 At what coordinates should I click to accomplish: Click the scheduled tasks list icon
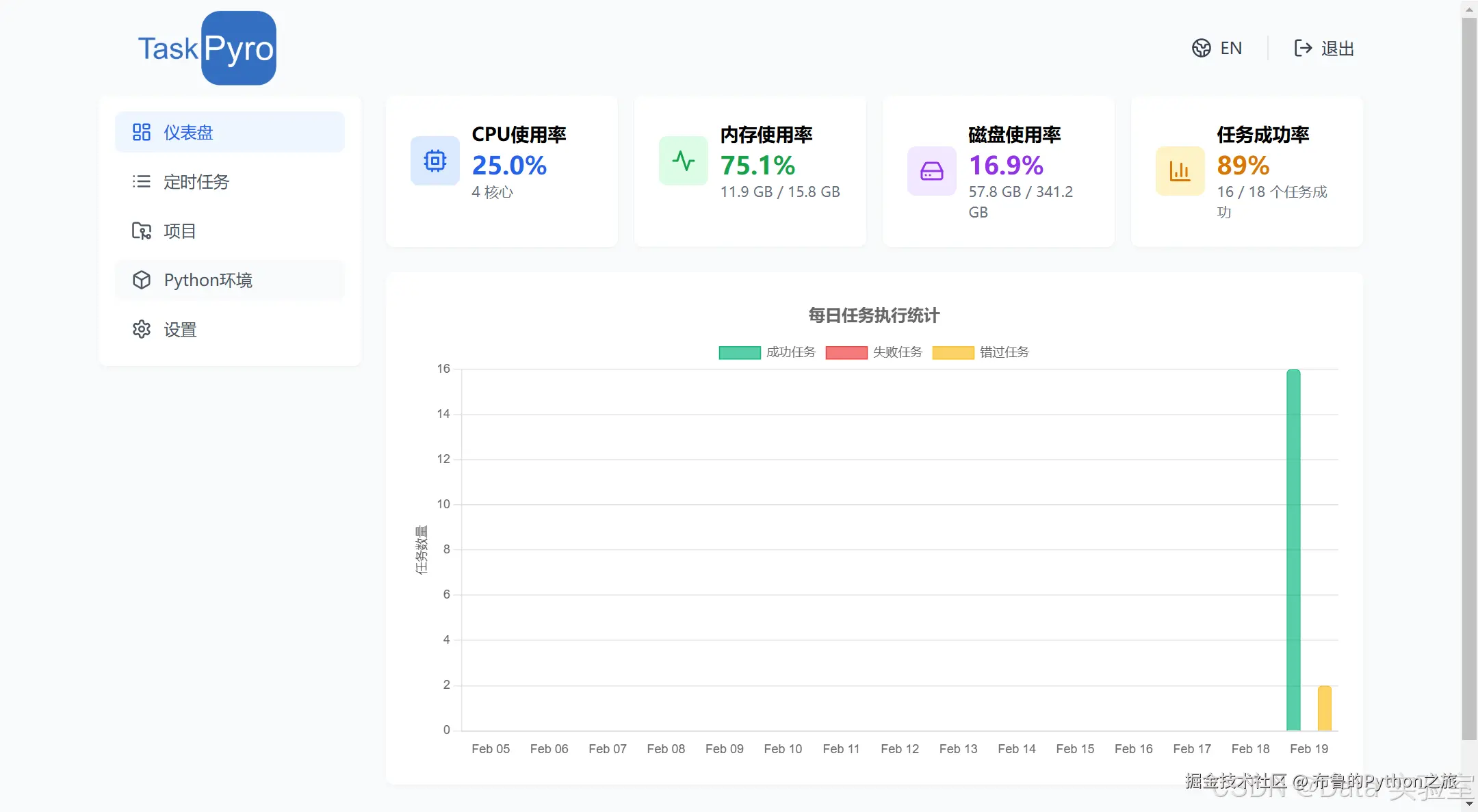[141, 181]
